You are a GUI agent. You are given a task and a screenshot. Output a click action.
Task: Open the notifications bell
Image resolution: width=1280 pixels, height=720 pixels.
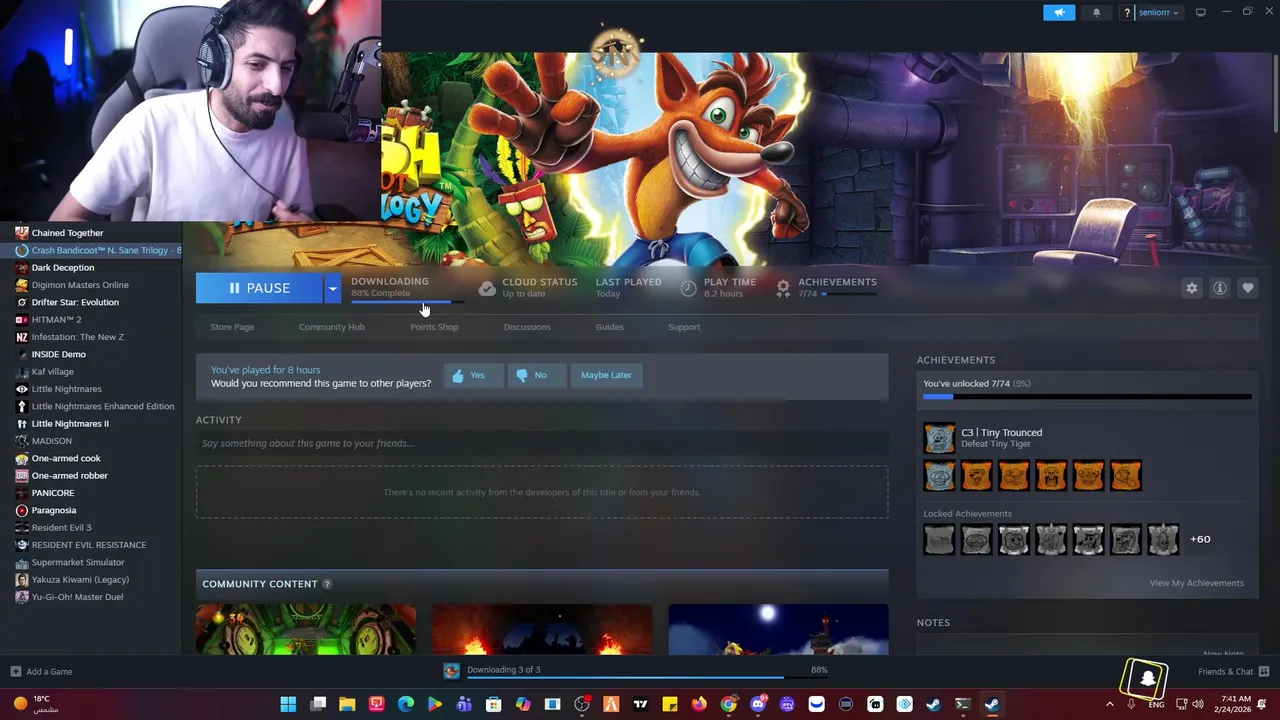point(1096,12)
